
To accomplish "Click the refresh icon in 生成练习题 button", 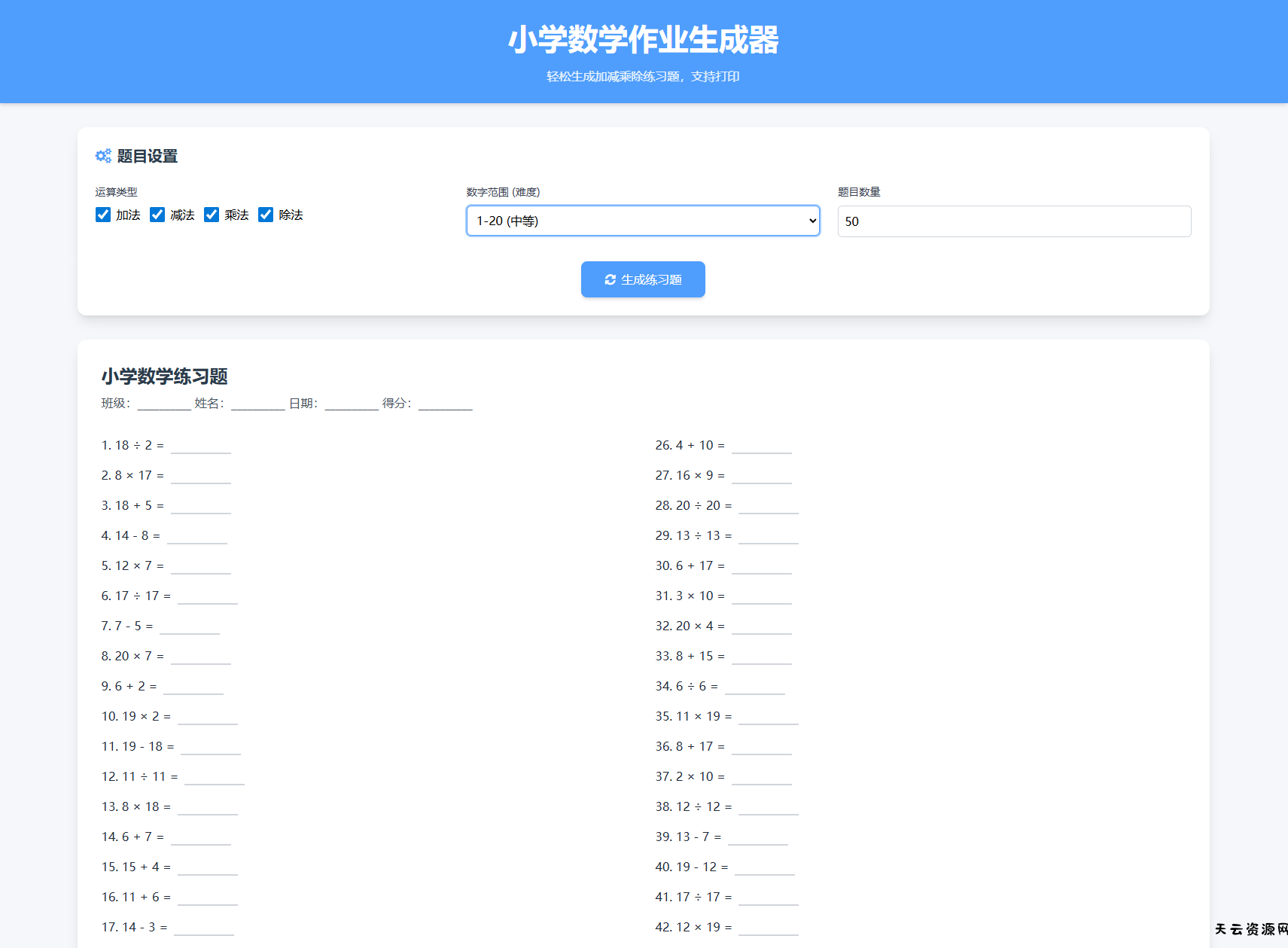I will click(610, 280).
